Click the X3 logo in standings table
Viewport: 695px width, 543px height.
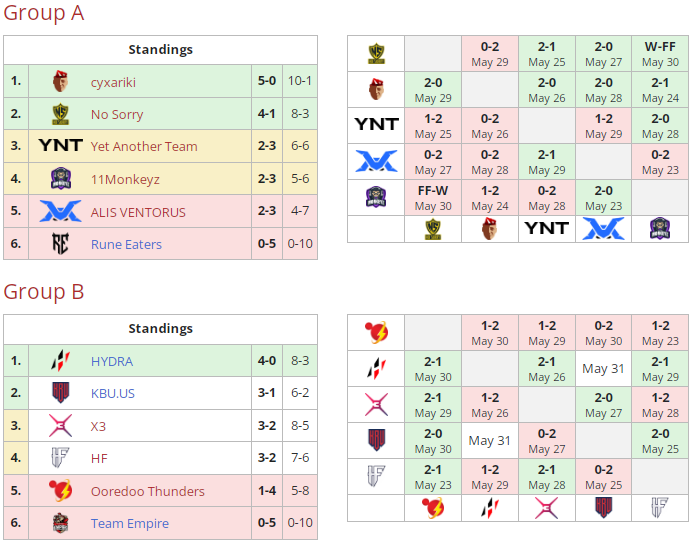[60, 426]
